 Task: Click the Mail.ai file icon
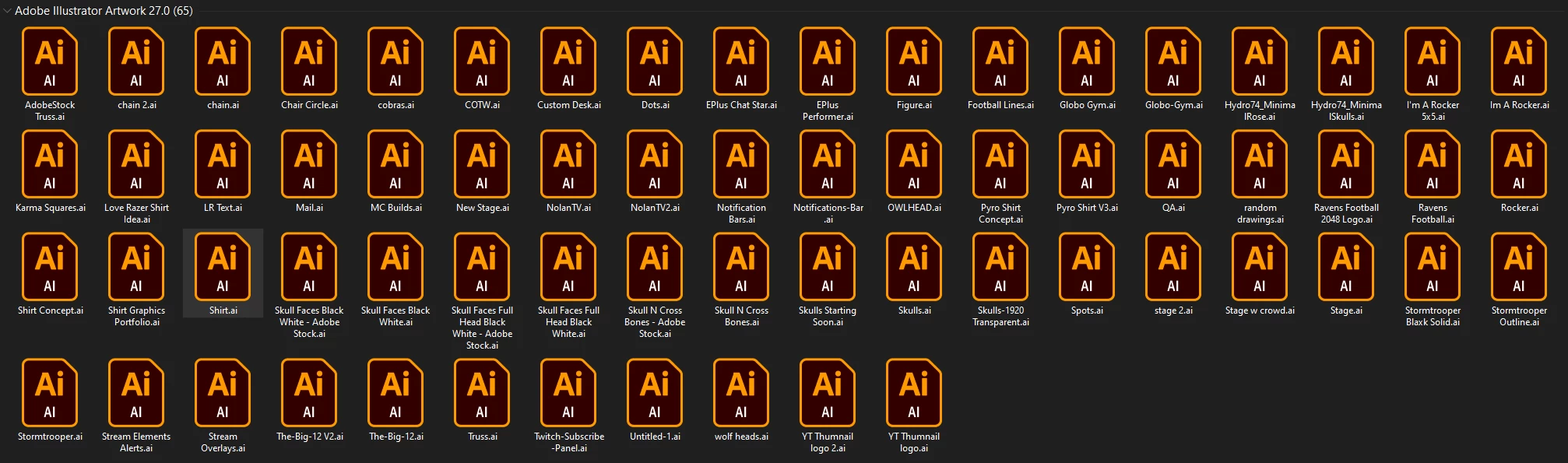(309, 163)
